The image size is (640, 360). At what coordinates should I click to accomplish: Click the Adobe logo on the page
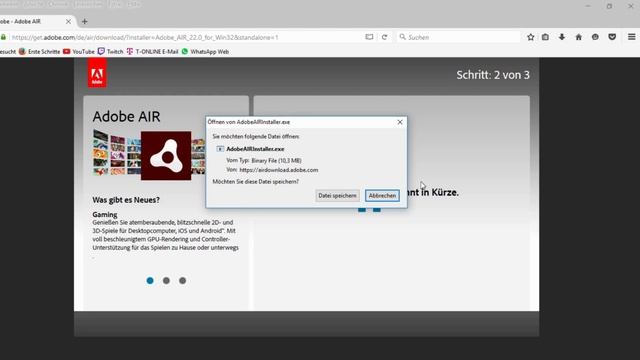pos(97,73)
